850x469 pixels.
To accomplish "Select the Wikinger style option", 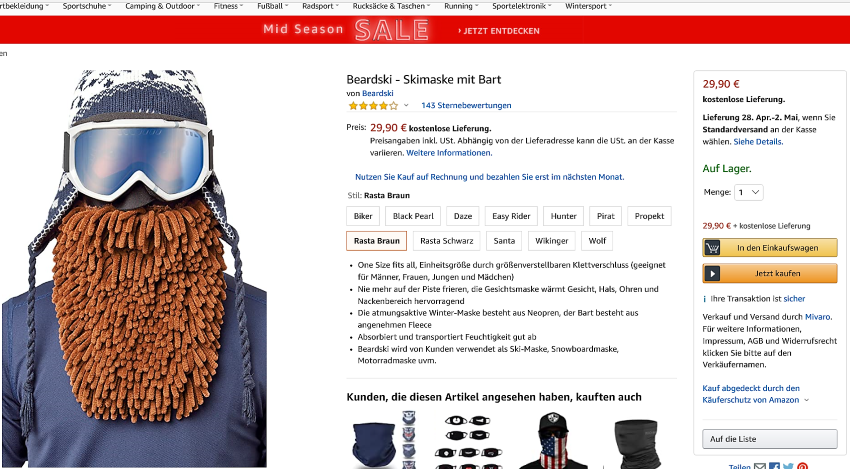I will pyautogui.click(x=551, y=241).
